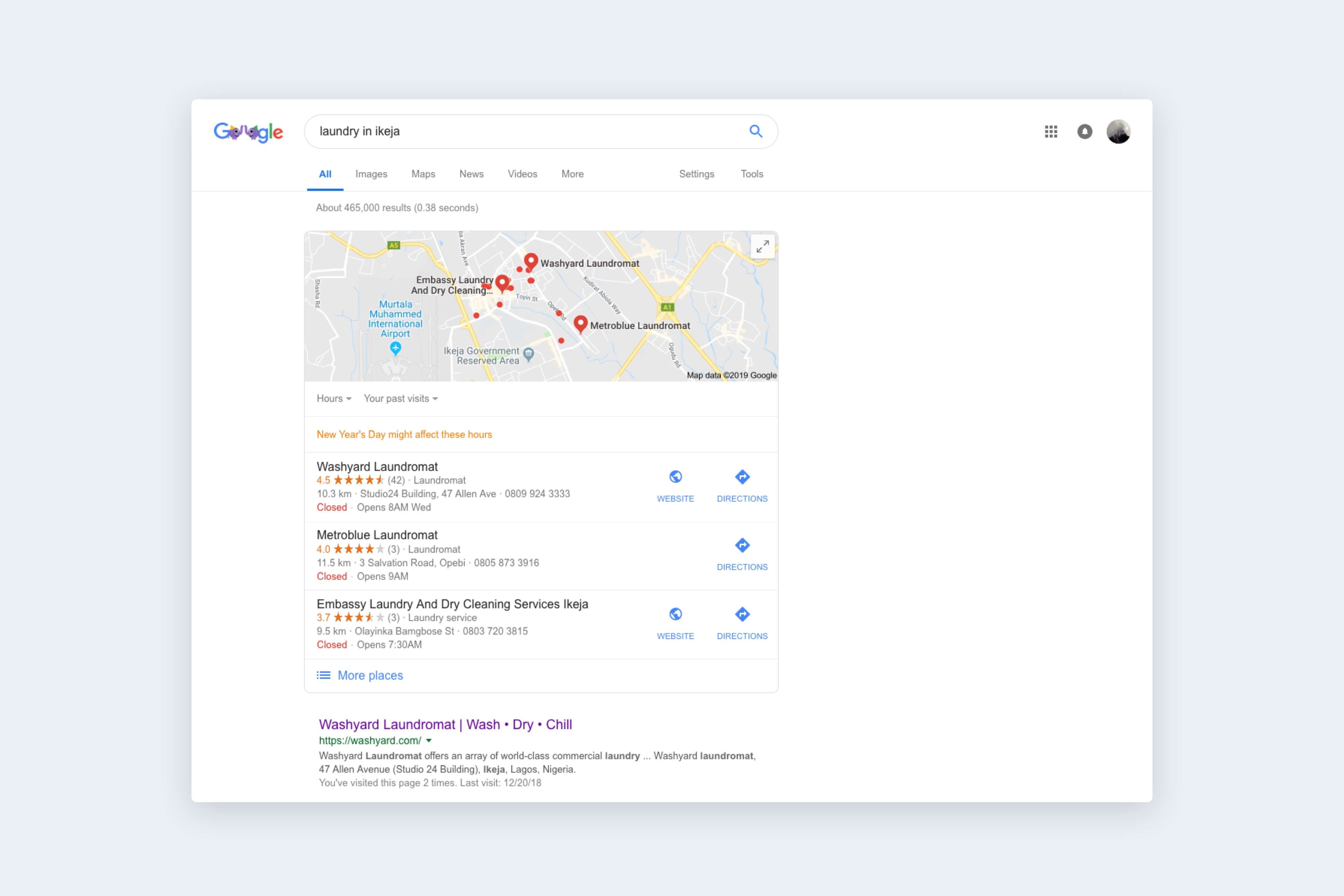Click the Ikeja Government Reserved Area marker

click(x=529, y=354)
